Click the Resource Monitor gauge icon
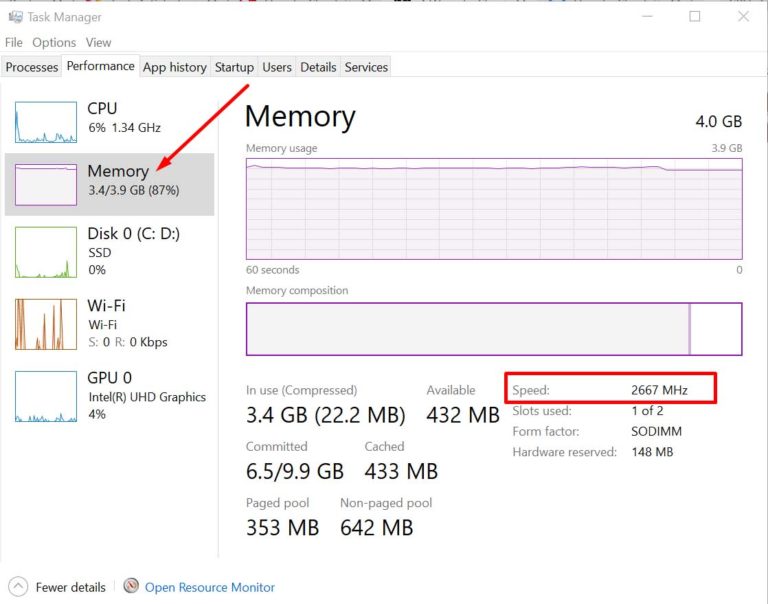The height and width of the screenshot is (604, 768). 131,585
